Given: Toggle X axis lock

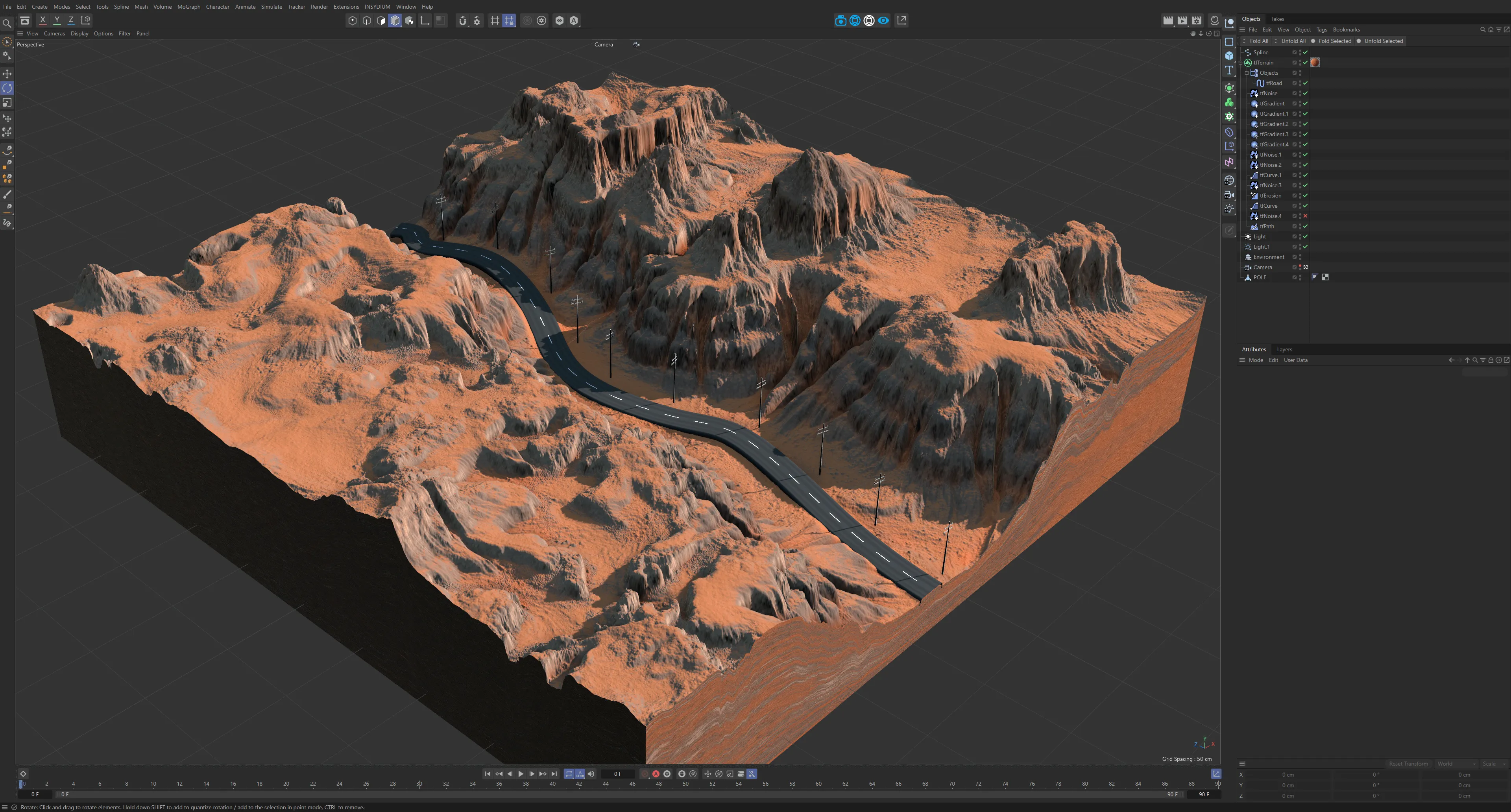Looking at the screenshot, I should coord(42,20).
